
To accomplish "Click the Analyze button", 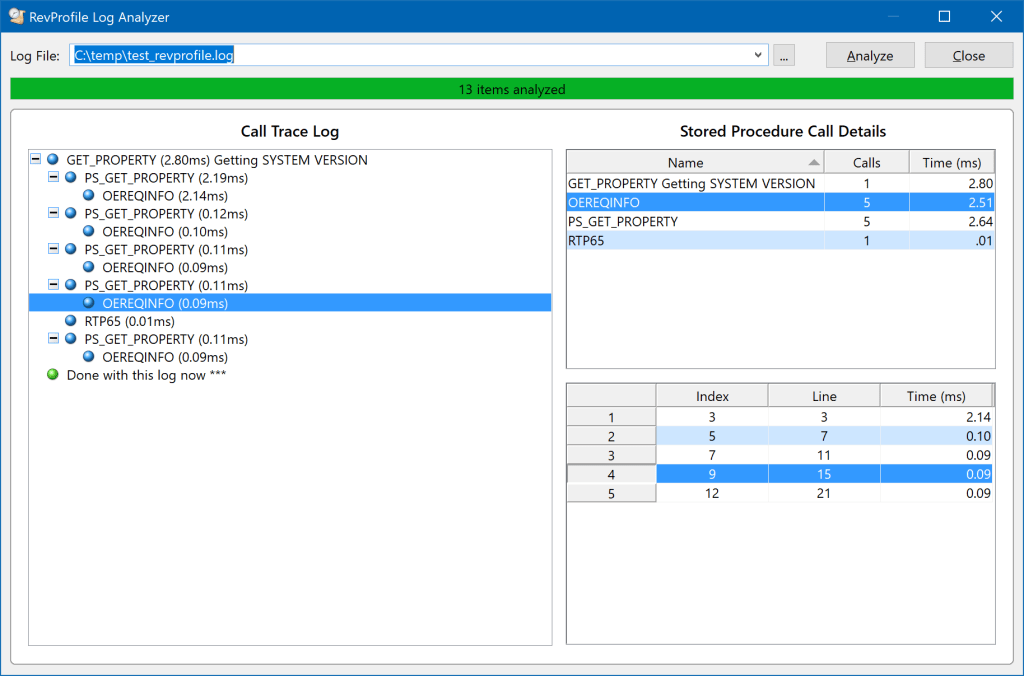I will [x=869, y=55].
